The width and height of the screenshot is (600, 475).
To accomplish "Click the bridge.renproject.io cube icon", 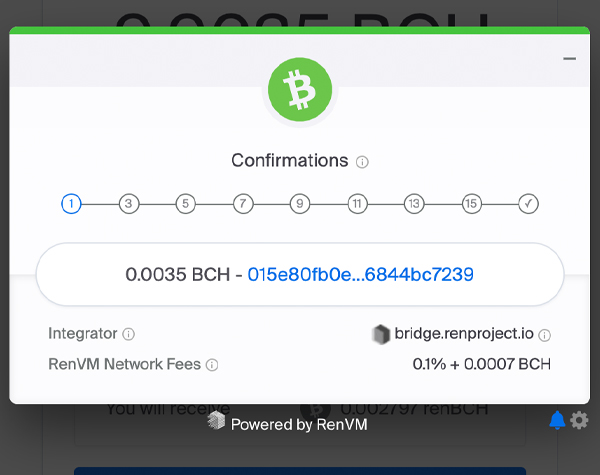I will pos(381,334).
